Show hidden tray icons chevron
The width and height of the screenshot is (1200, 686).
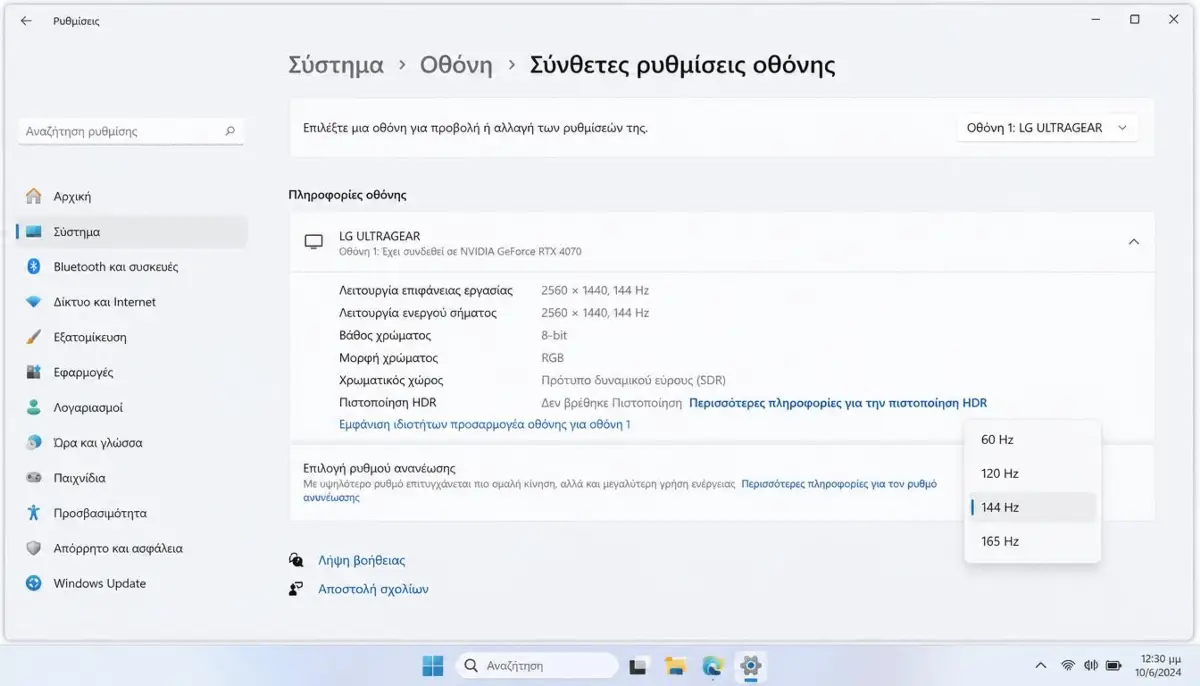[x=1041, y=665]
